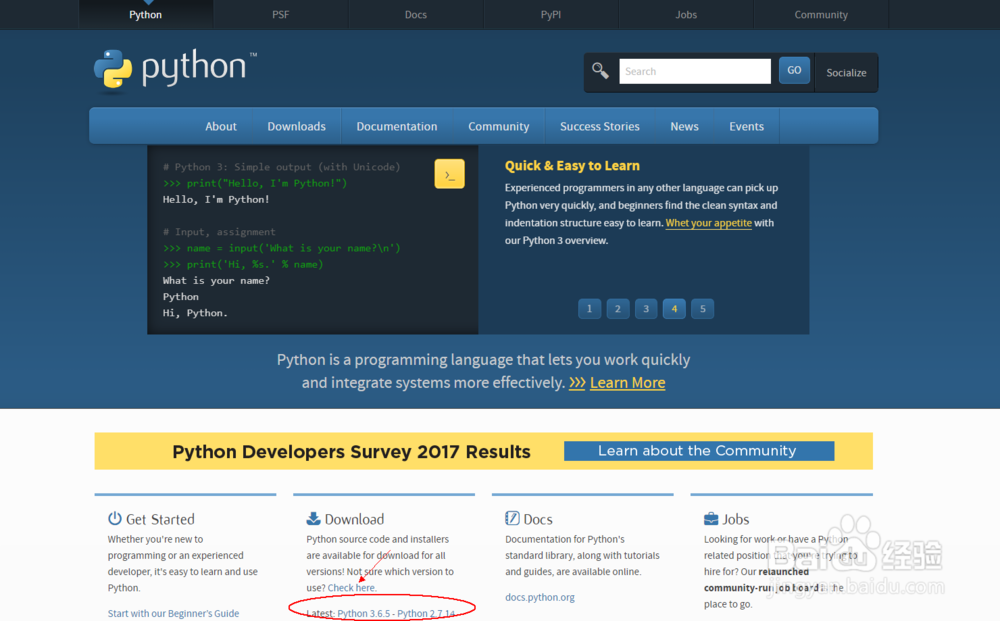
Task: Launch interactive shell with yellow terminal icon
Action: point(450,174)
